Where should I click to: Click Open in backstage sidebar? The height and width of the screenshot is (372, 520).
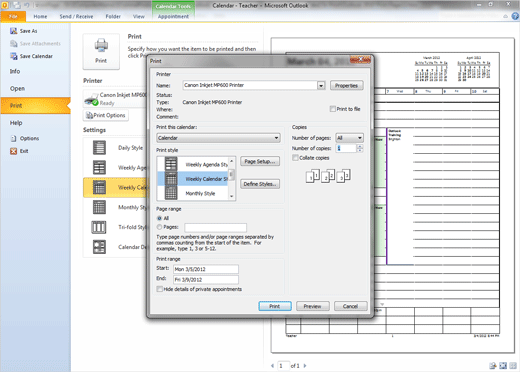(17, 89)
